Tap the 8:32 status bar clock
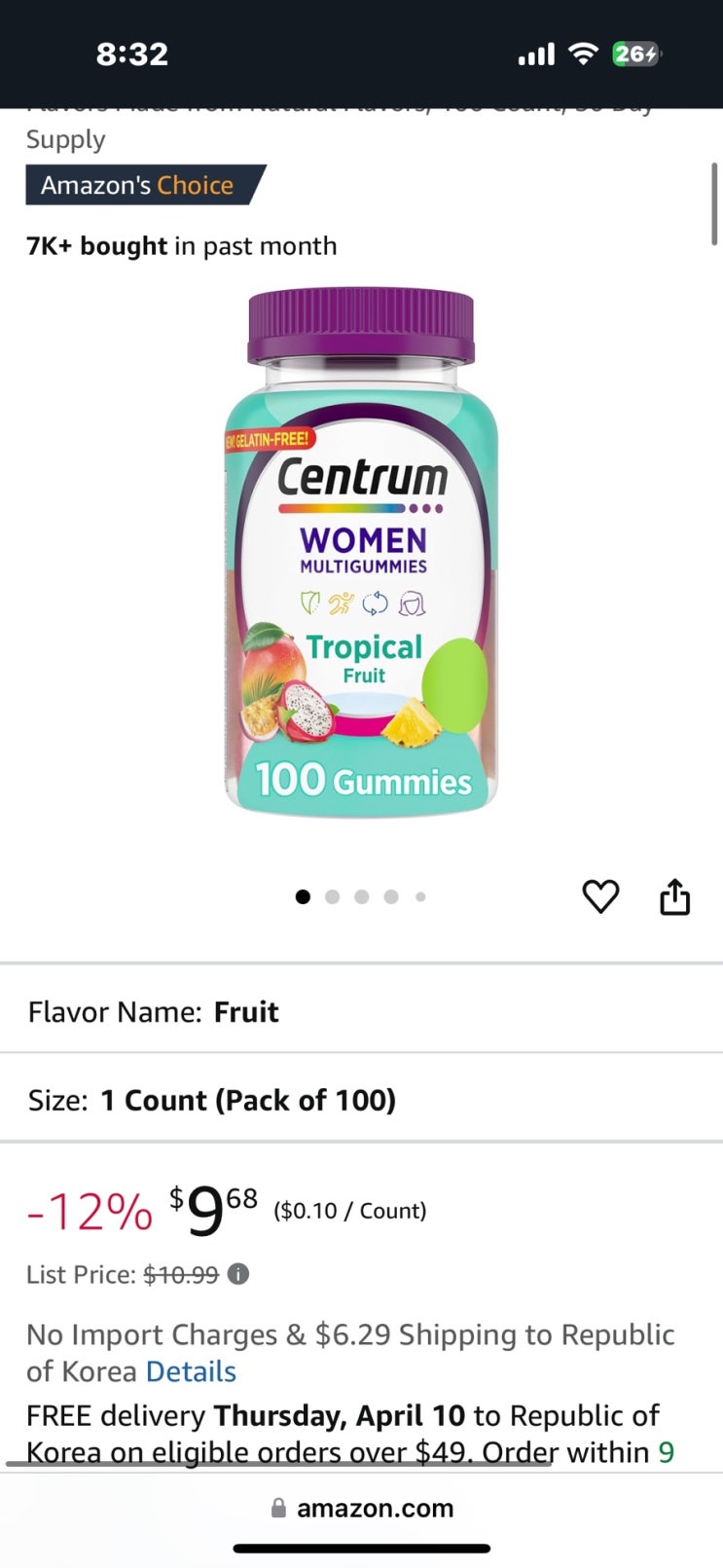This screenshot has height=1568, width=723. (132, 55)
